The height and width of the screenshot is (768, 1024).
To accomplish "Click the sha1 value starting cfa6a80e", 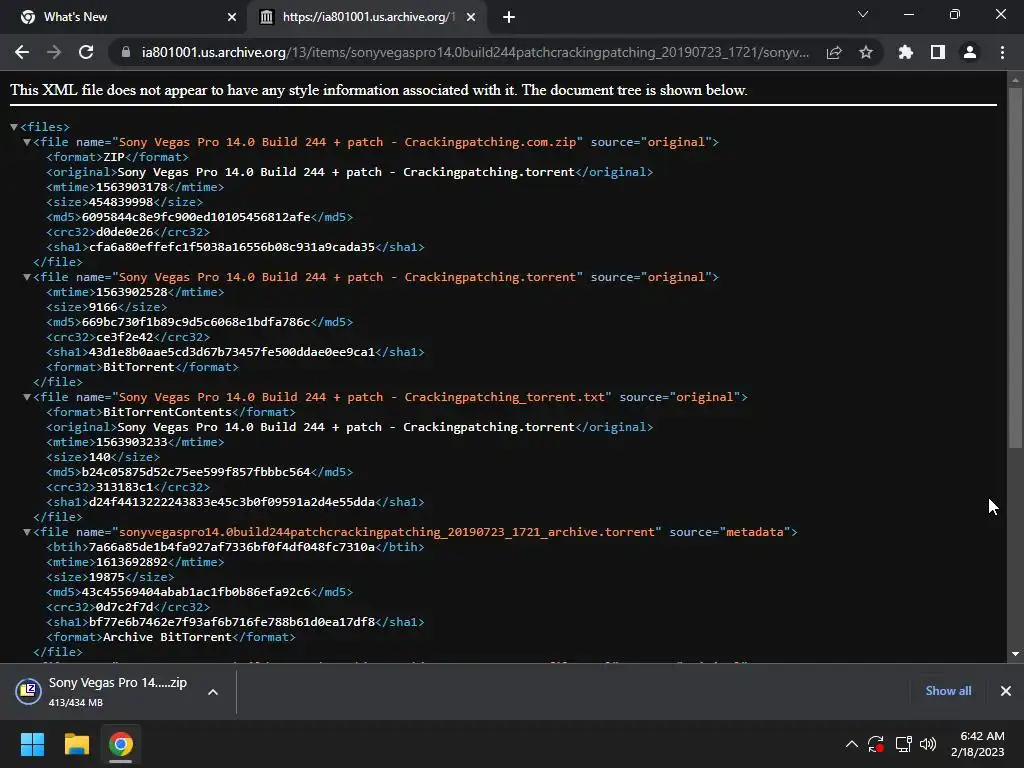I will (232, 247).
